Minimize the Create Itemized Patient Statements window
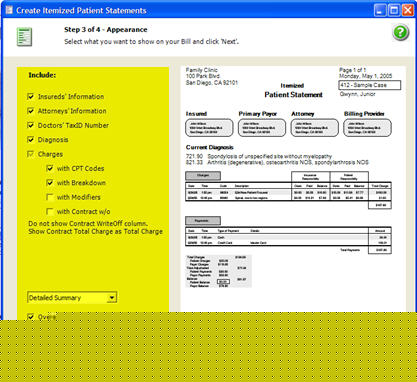This screenshot has height=382, width=417. (x=380, y=10)
